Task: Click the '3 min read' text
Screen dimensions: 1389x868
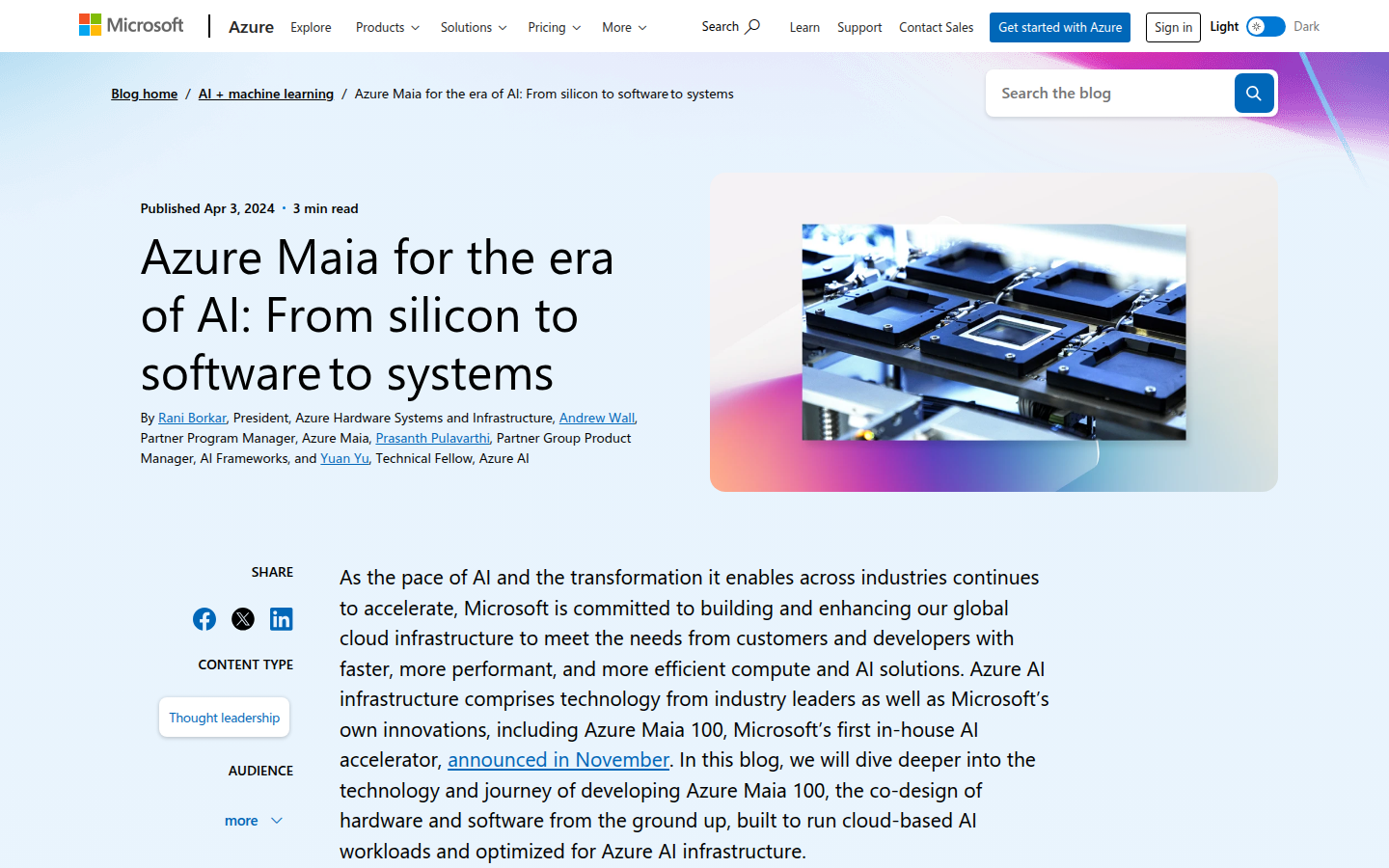Action: point(325,208)
